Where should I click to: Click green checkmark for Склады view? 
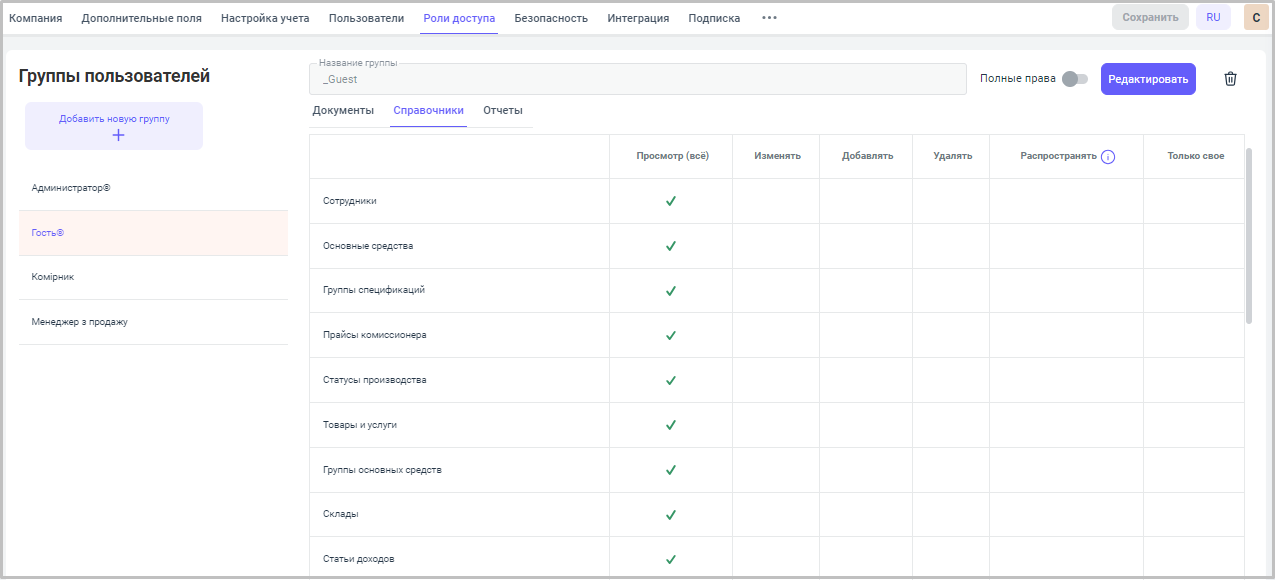(671, 514)
